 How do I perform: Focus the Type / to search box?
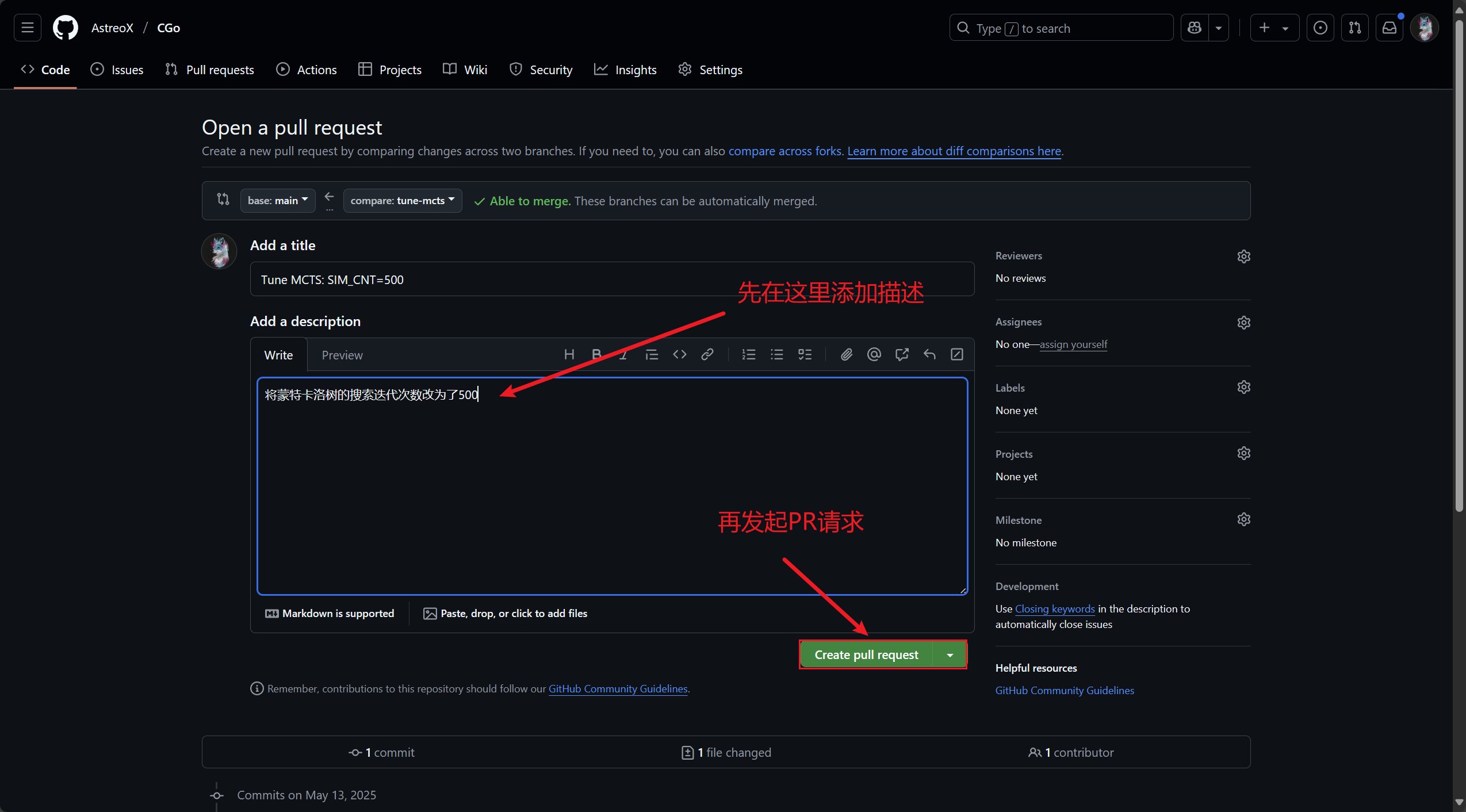coord(1061,28)
